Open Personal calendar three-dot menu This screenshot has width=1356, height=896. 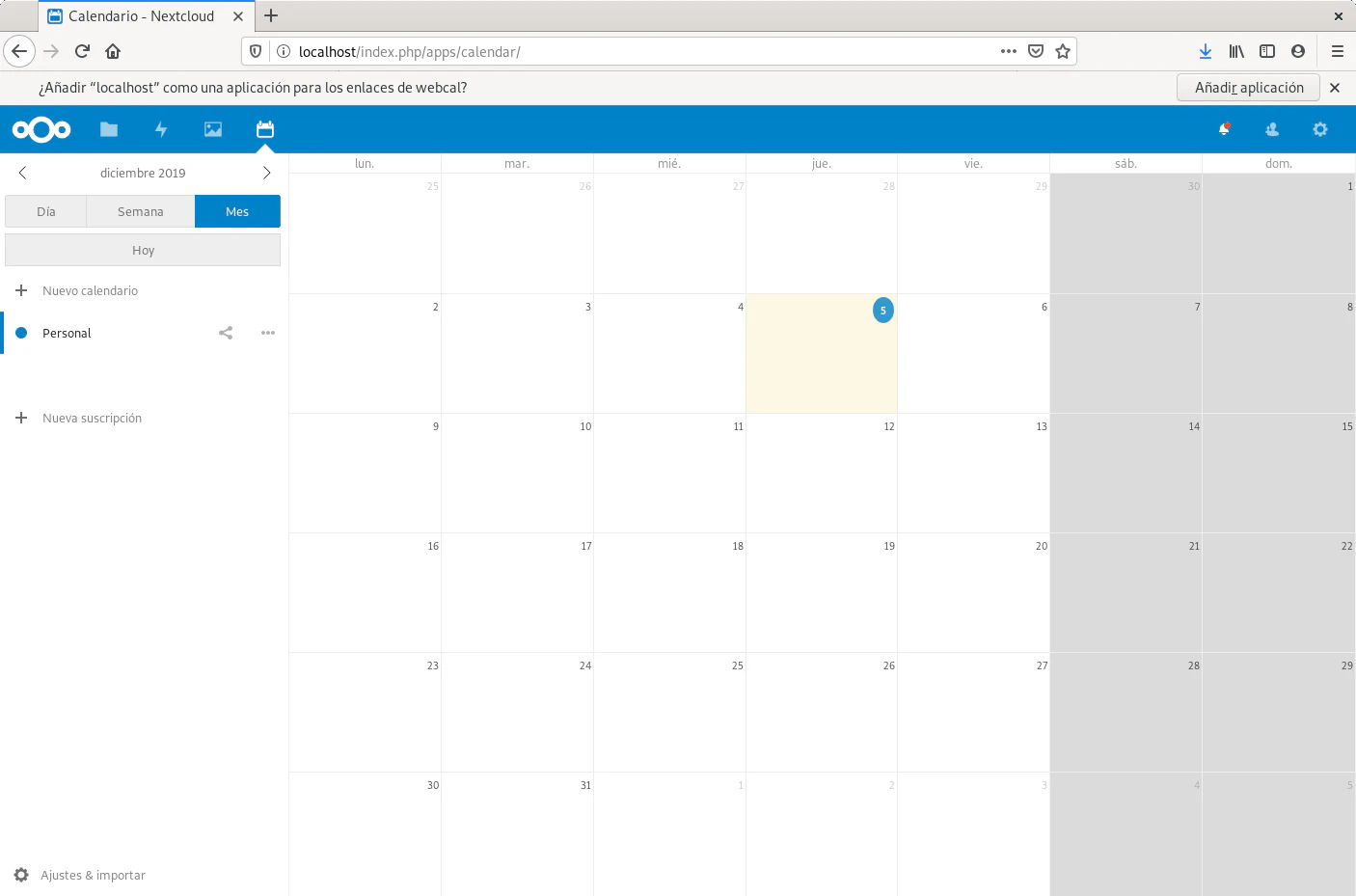[268, 333]
